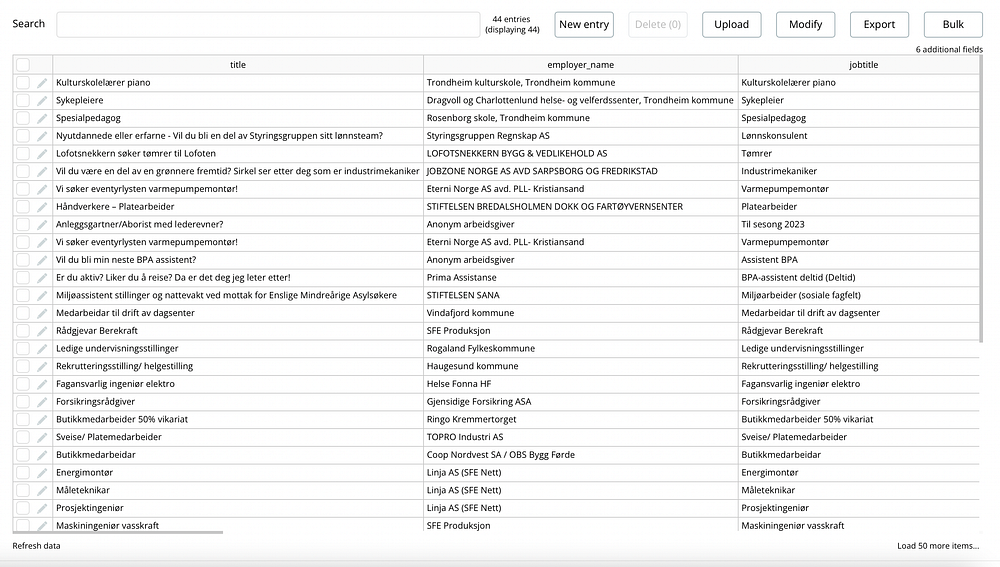Open the Bulk actions button
The width and height of the screenshot is (1000, 567).
click(x=953, y=24)
